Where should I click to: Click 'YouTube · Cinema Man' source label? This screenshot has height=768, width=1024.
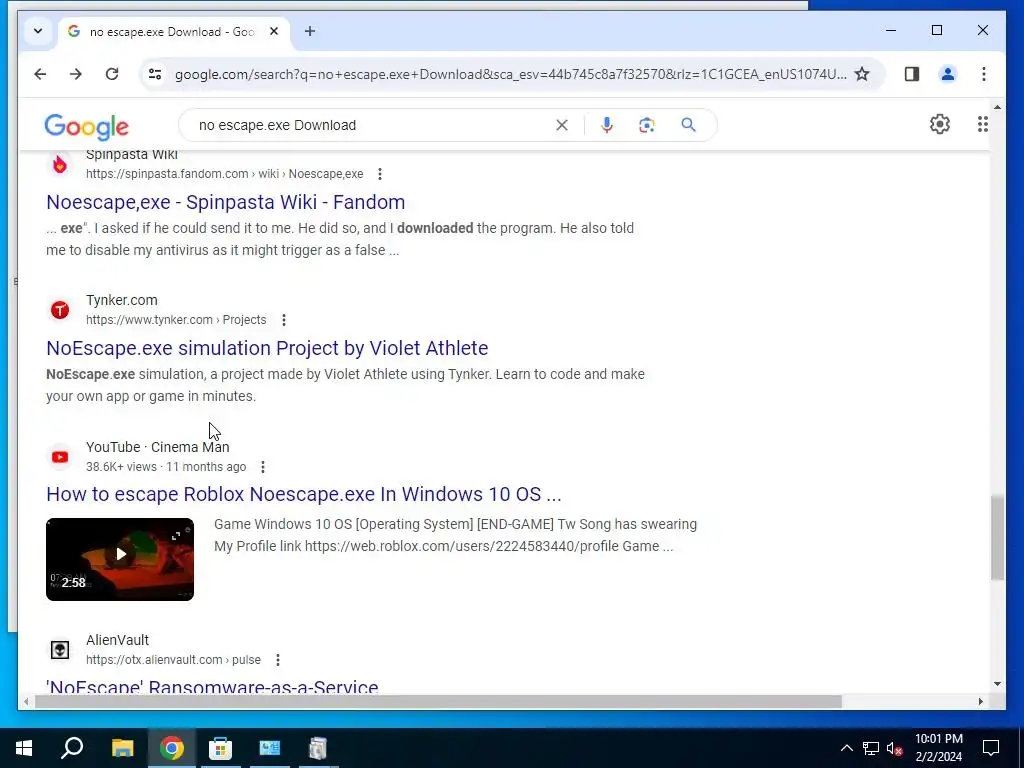click(x=157, y=447)
